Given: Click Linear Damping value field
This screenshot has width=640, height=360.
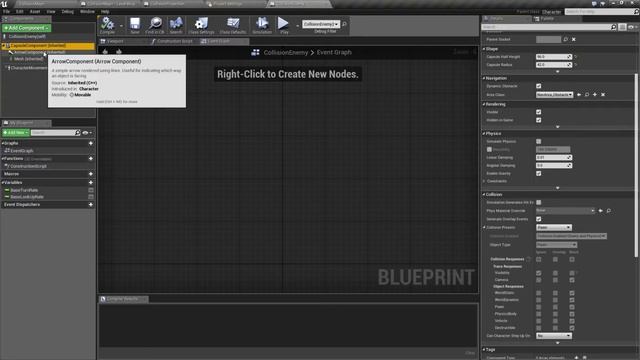Looking at the screenshot, I should click(x=553, y=158).
